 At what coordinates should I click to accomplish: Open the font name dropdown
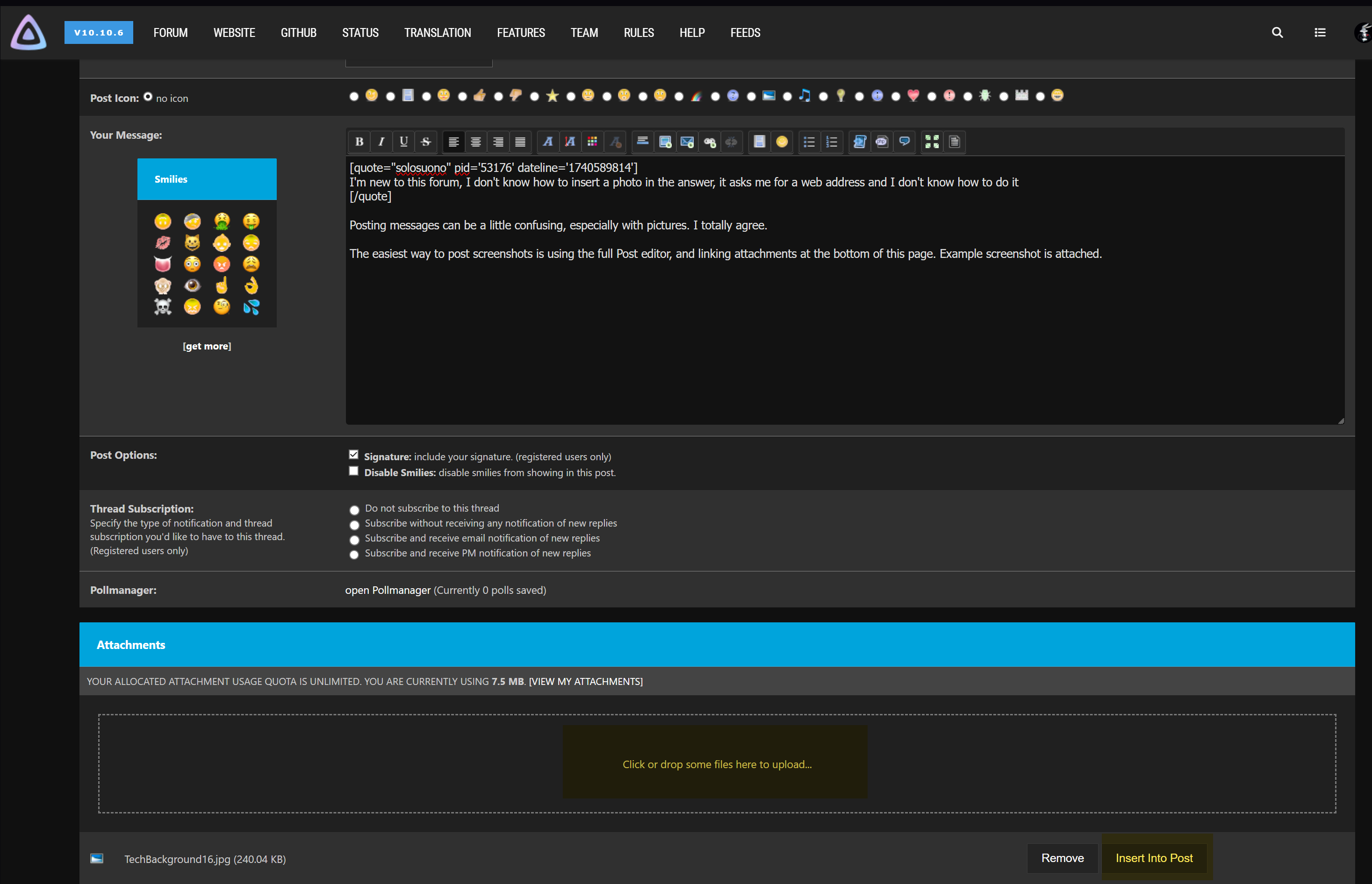(548, 142)
